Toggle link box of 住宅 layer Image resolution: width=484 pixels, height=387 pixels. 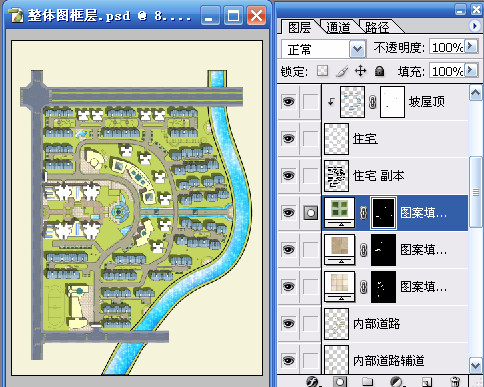[x=310, y=138]
